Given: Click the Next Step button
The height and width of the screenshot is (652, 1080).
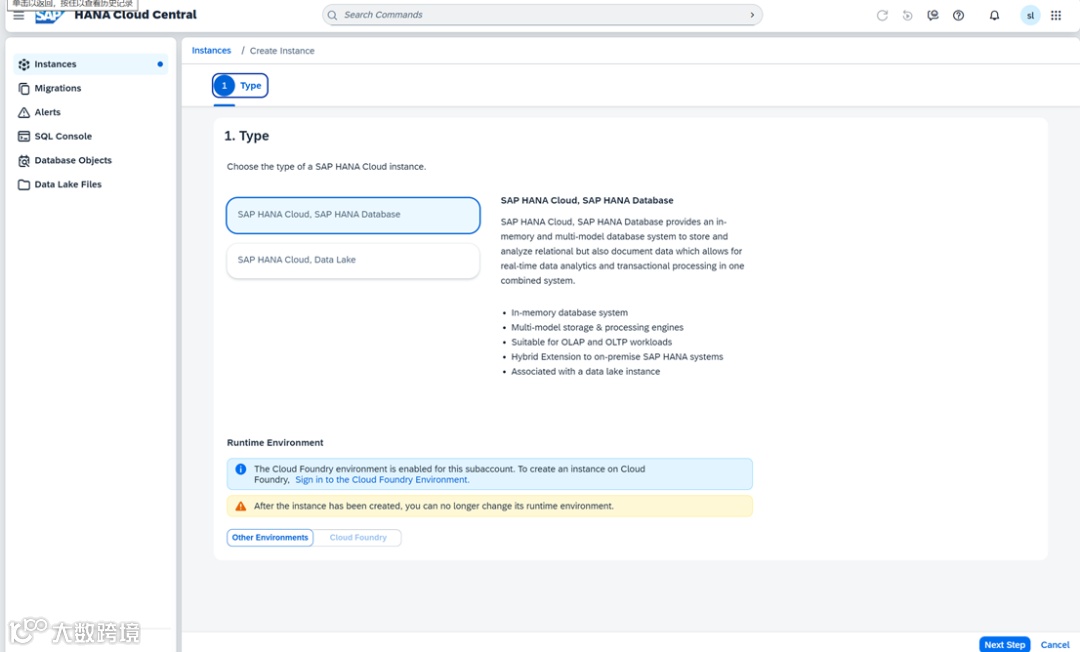Looking at the screenshot, I should coord(1004,644).
